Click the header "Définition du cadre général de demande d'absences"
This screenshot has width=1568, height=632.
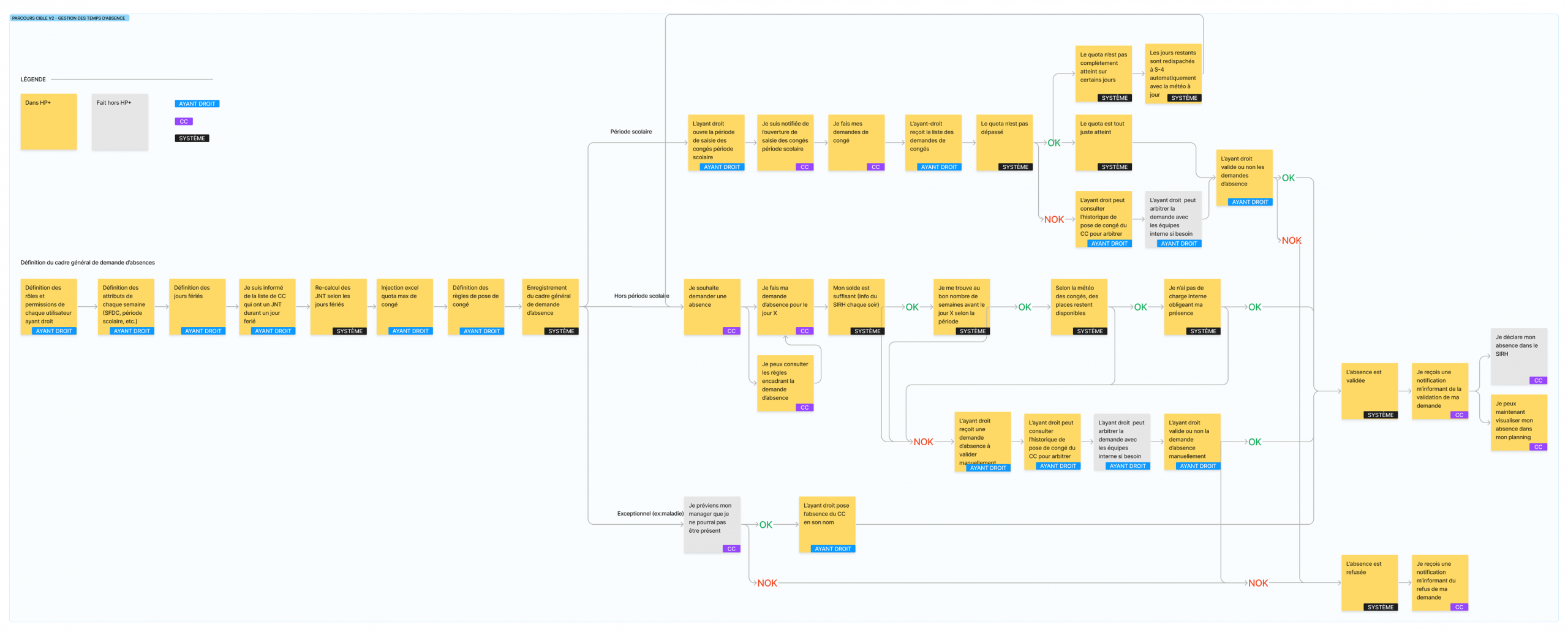click(x=88, y=261)
